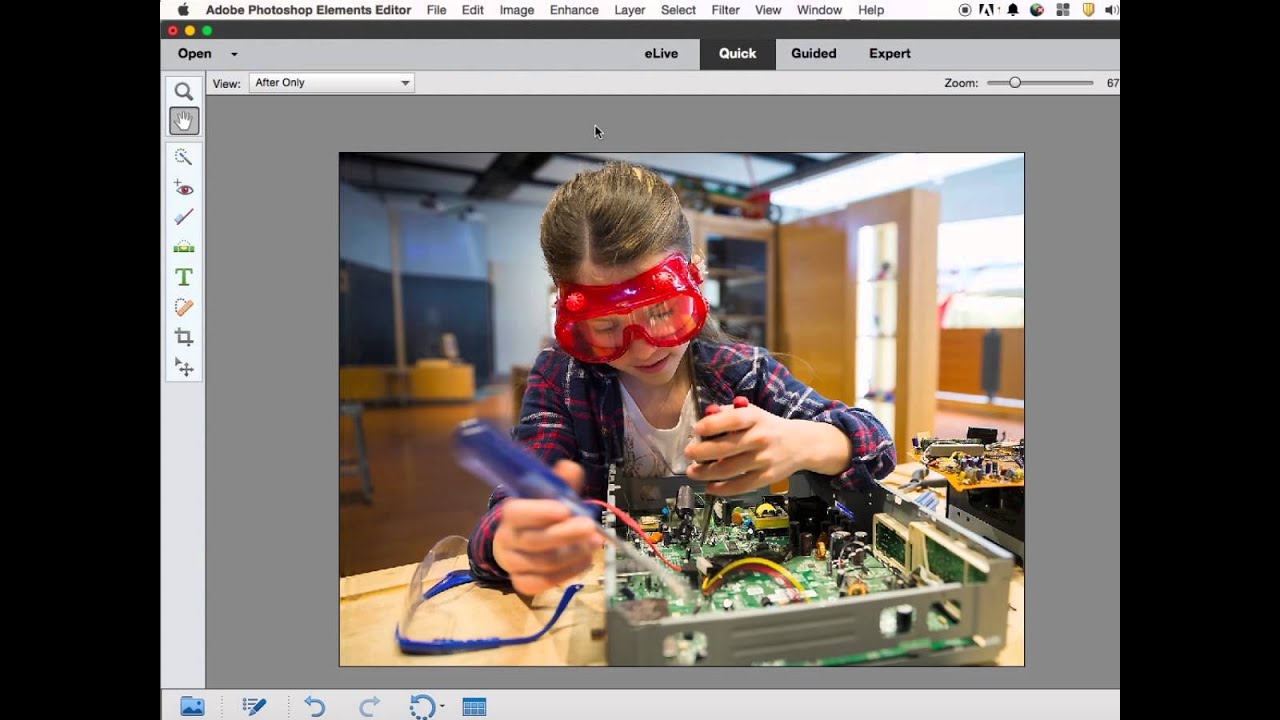Open the Layer menu

click(x=629, y=10)
